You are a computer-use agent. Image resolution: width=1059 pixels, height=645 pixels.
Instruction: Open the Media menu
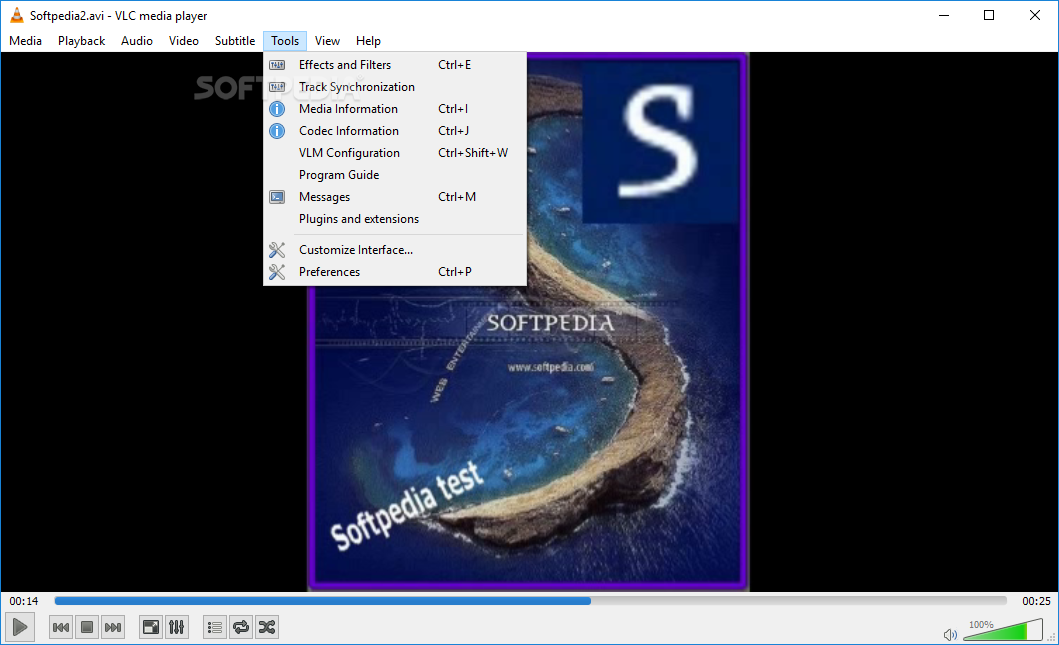(x=26, y=41)
